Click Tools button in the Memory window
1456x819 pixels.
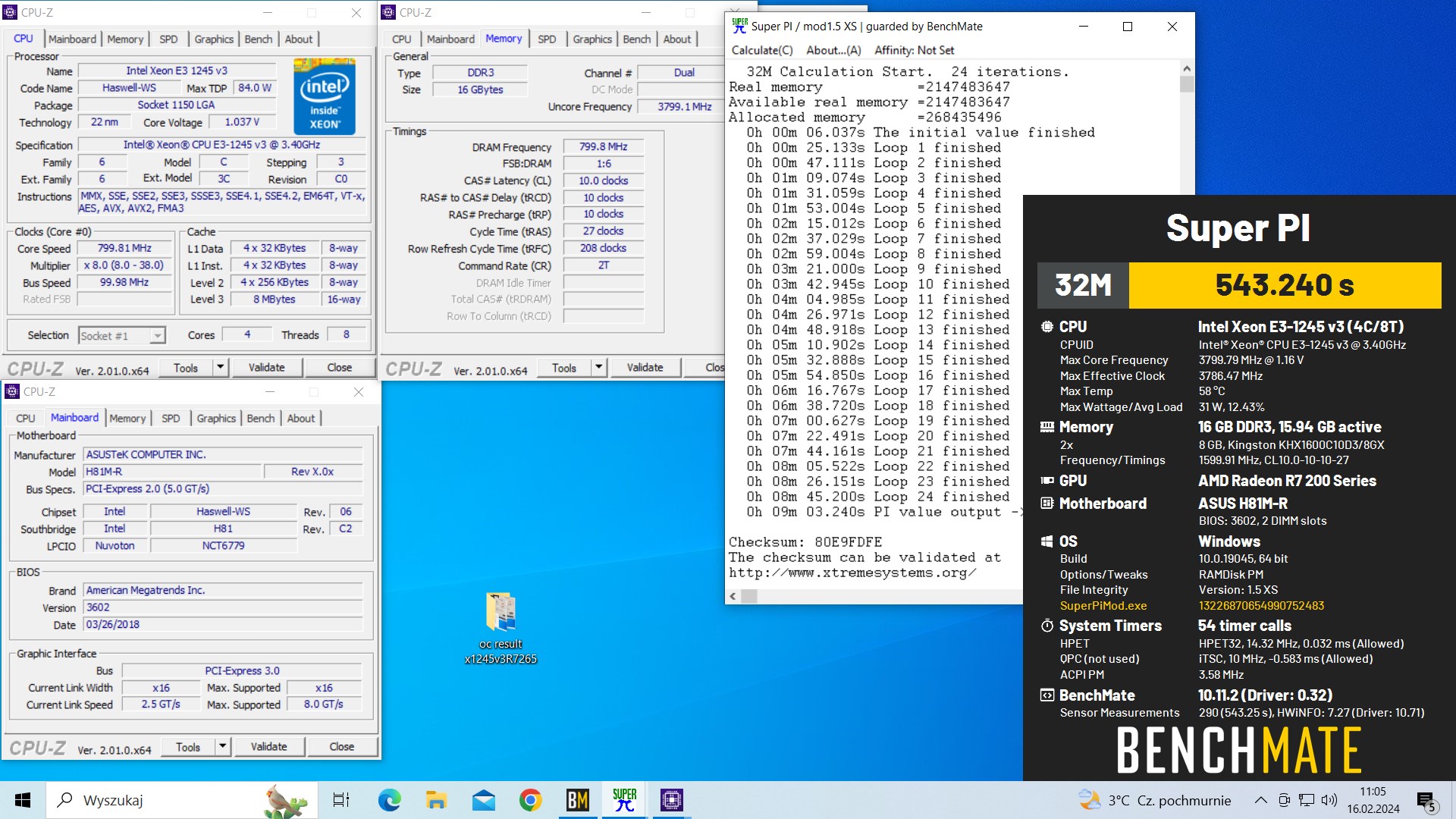pyautogui.click(x=564, y=367)
